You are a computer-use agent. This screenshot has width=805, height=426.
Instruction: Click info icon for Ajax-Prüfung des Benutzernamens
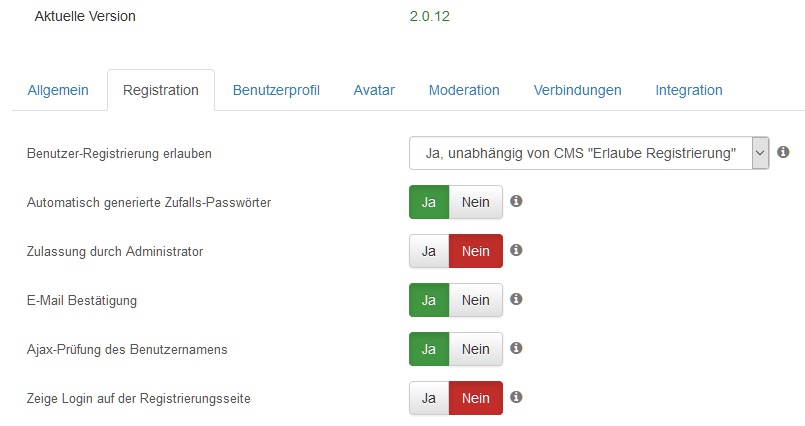coord(516,348)
